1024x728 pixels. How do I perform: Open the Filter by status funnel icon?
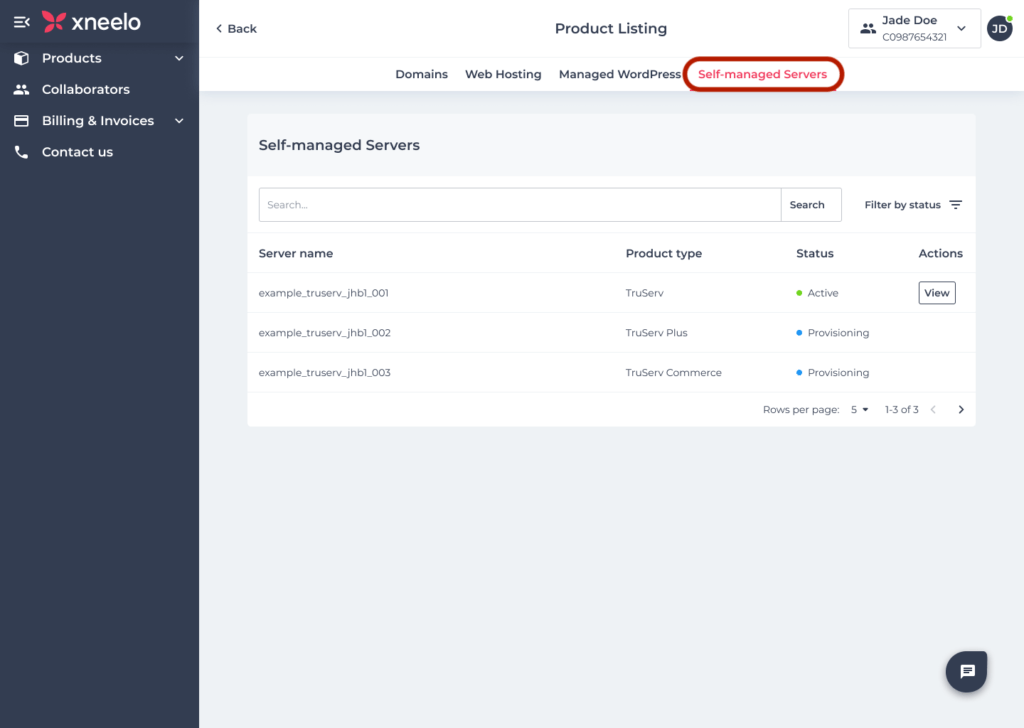(956, 204)
